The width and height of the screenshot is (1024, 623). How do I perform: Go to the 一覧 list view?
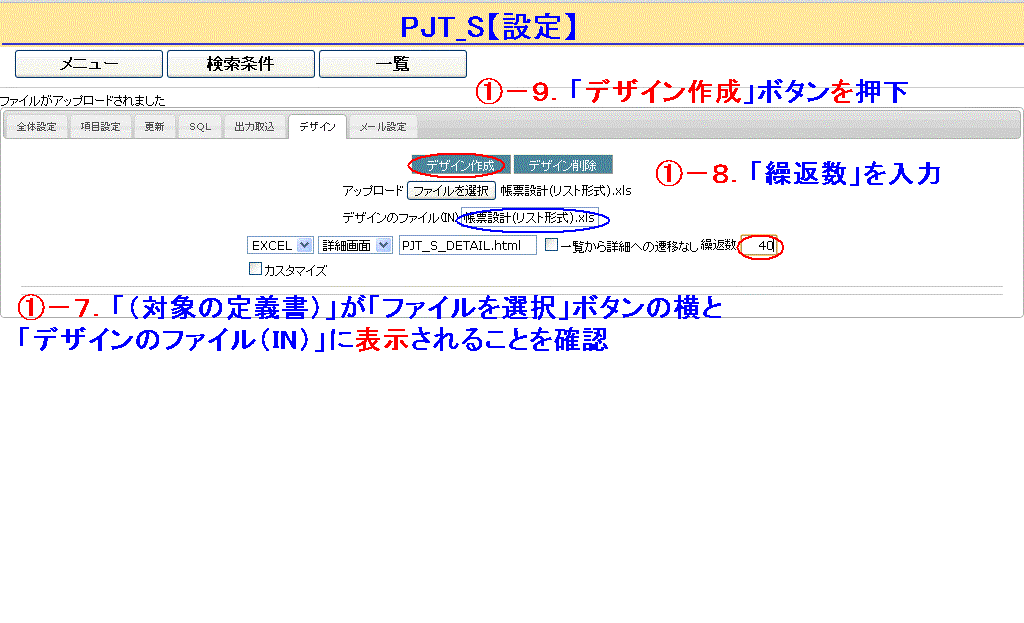(392, 64)
